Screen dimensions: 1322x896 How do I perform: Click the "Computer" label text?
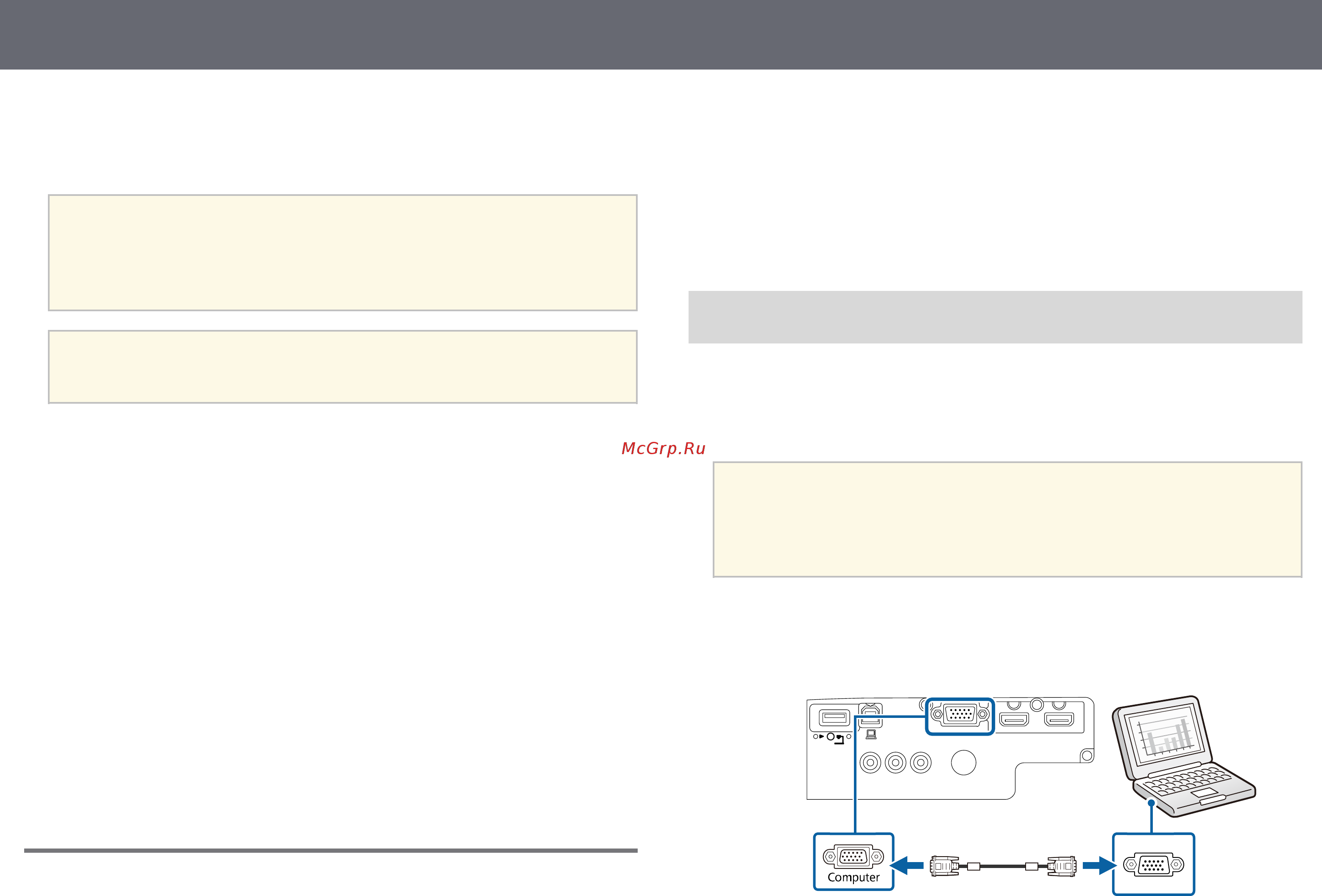coord(853,877)
